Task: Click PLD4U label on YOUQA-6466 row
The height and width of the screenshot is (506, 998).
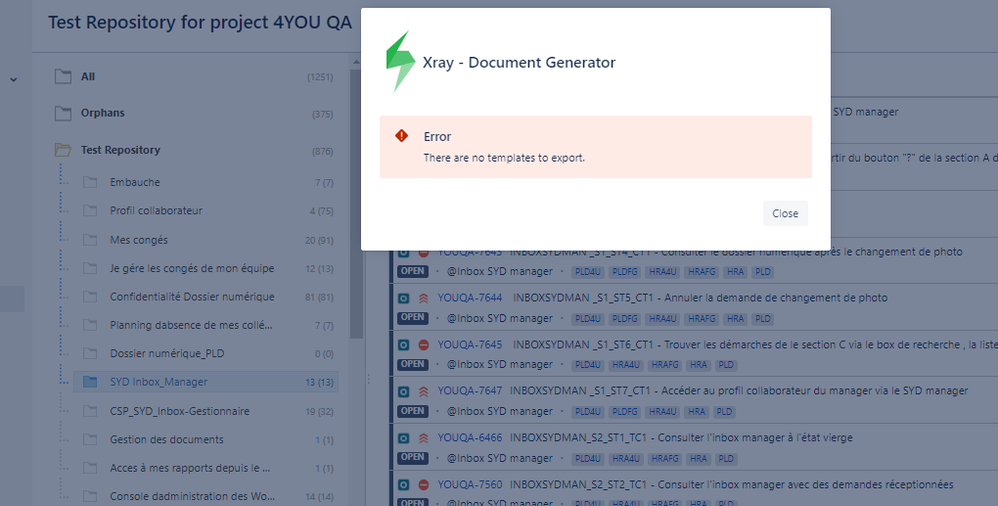Action: click(x=587, y=458)
